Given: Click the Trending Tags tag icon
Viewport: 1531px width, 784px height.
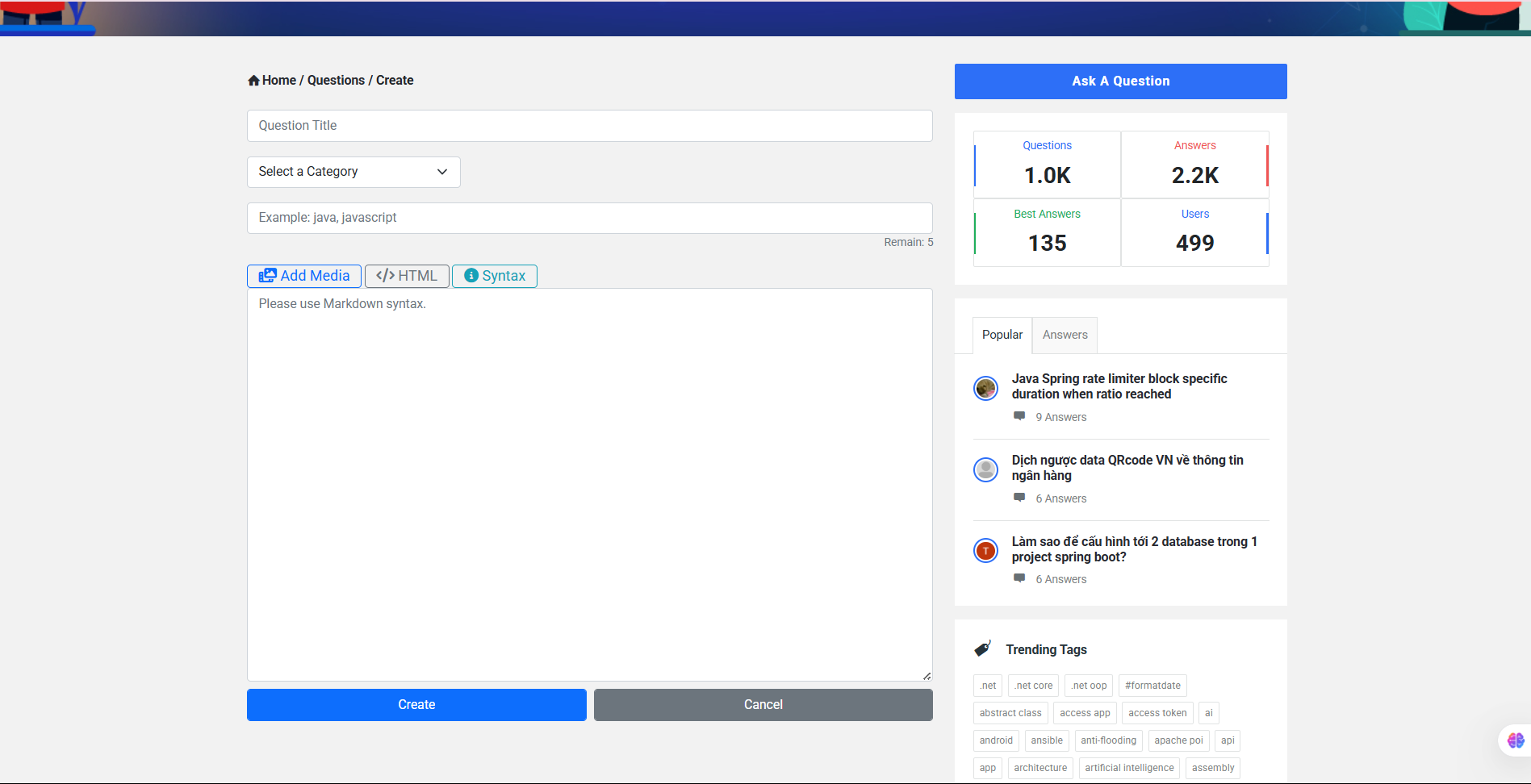Looking at the screenshot, I should [x=983, y=648].
